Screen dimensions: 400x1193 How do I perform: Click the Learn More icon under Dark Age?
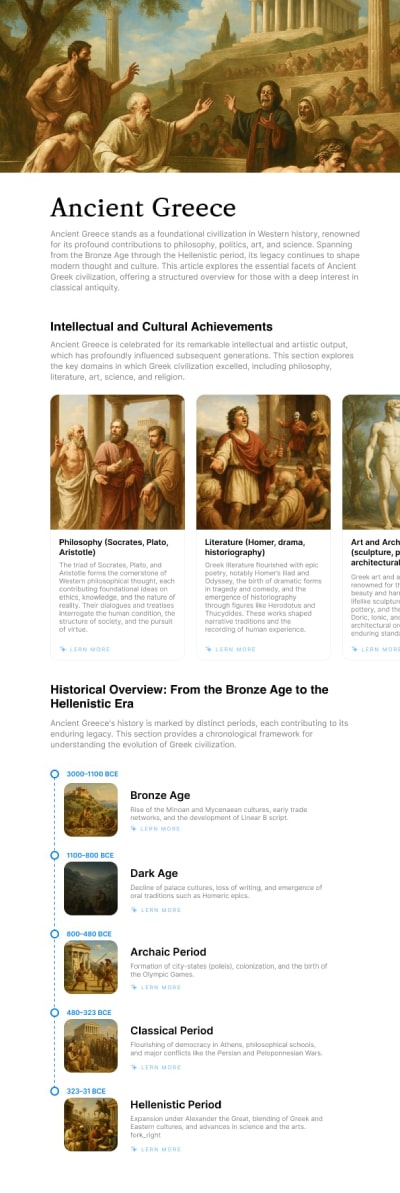(x=134, y=909)
